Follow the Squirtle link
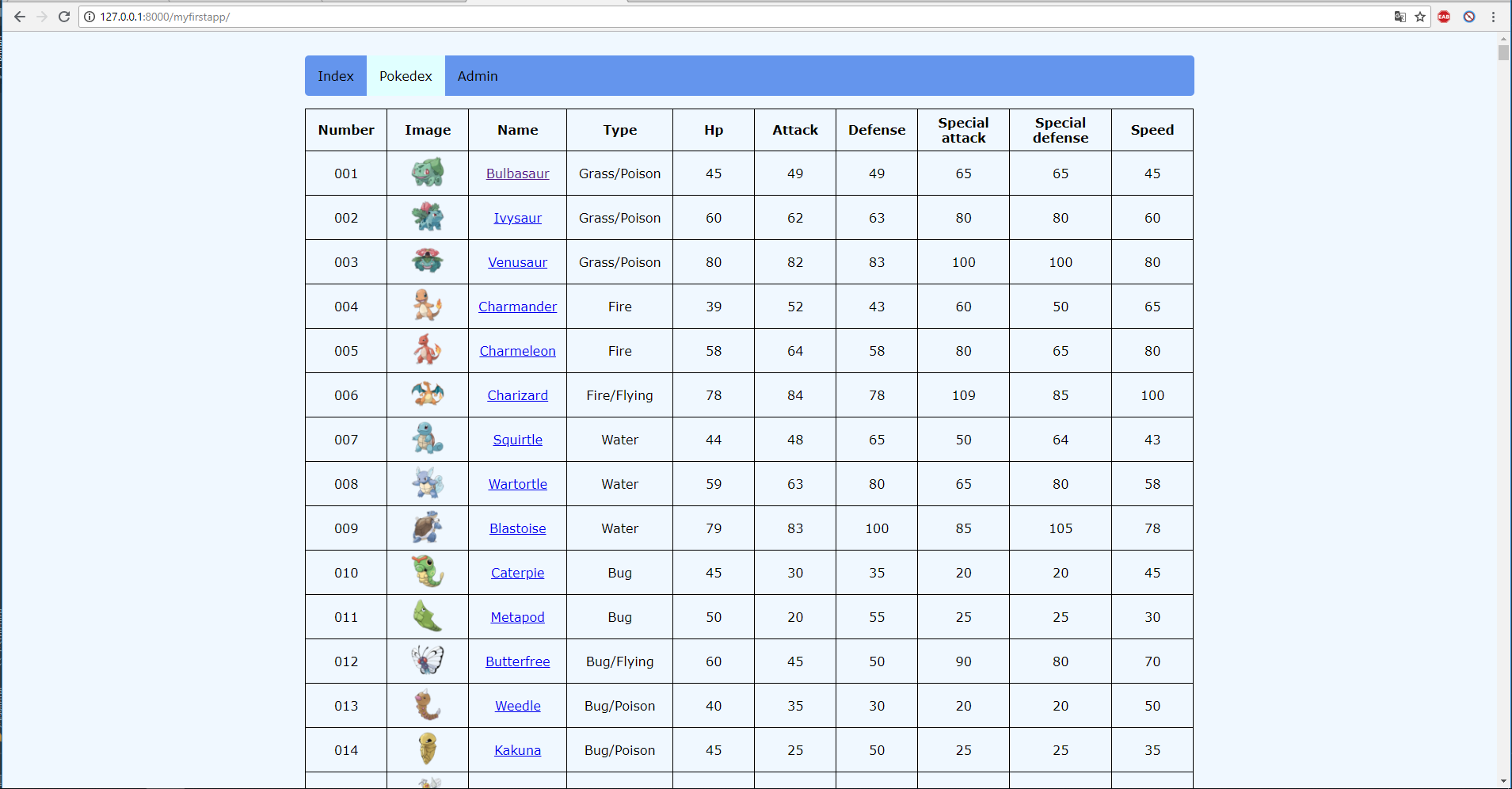Screen dimensions: 1512x789 click(x=517, y=440)
